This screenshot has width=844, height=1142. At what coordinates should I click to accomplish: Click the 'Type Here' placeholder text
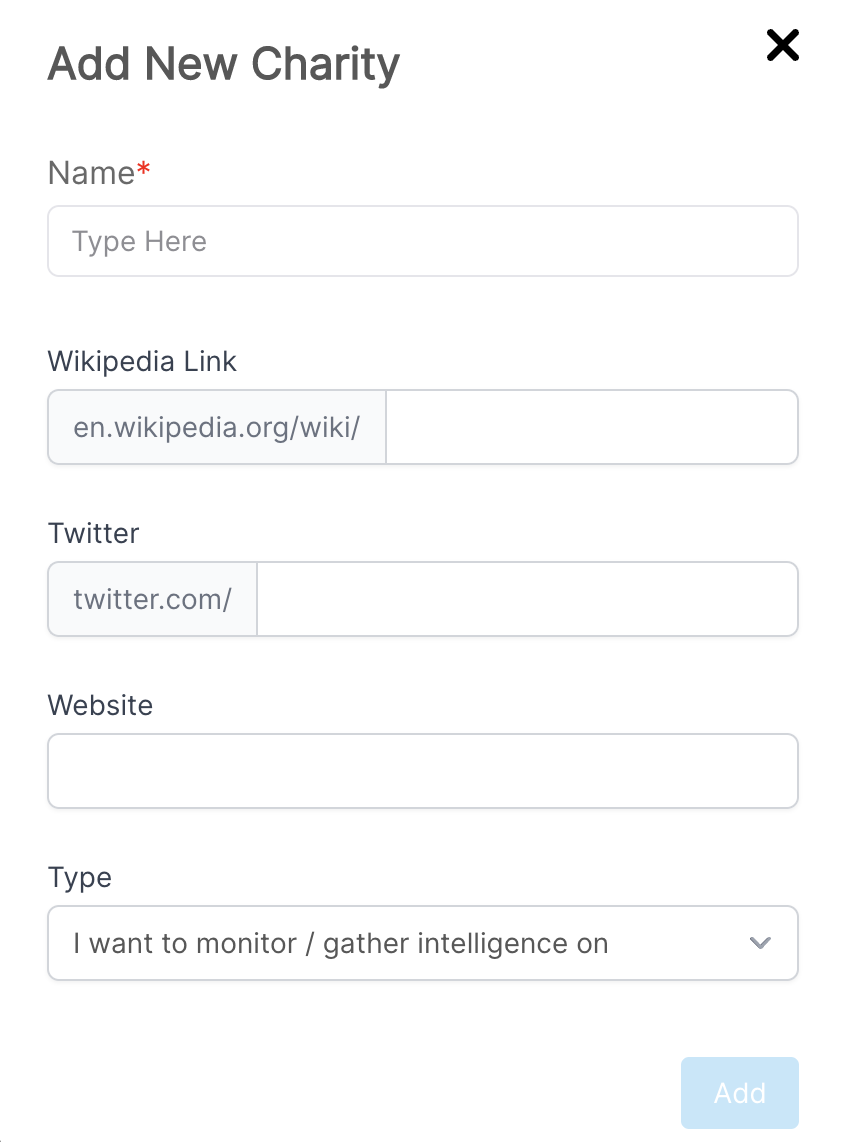click(x=139, y=241)
